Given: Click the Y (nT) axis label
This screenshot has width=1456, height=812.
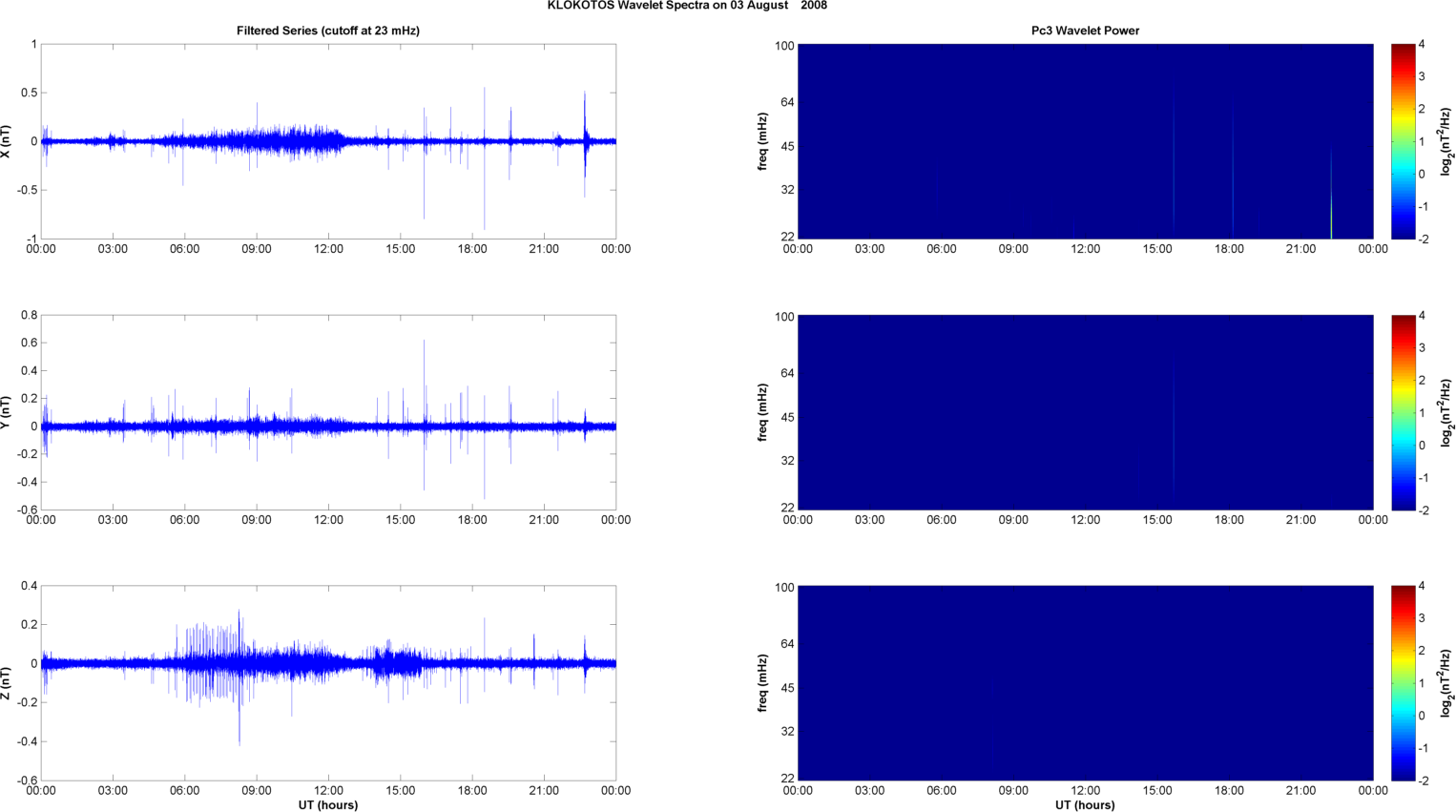Looking at the screenshot, I should click(x=7, y=412).
